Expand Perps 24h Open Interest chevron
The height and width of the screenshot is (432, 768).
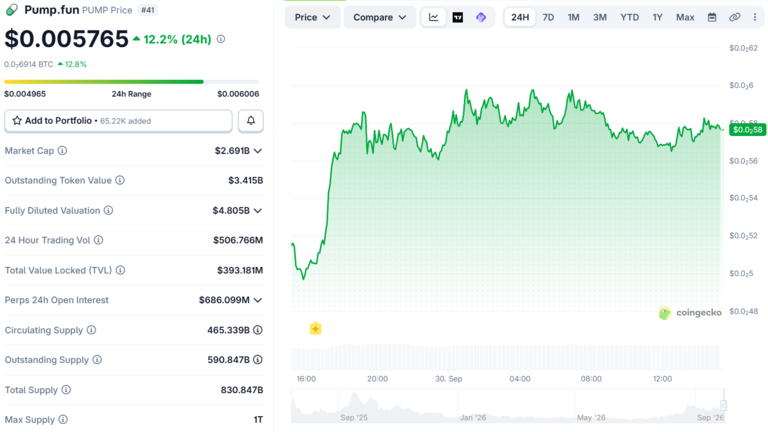[258, 300]
